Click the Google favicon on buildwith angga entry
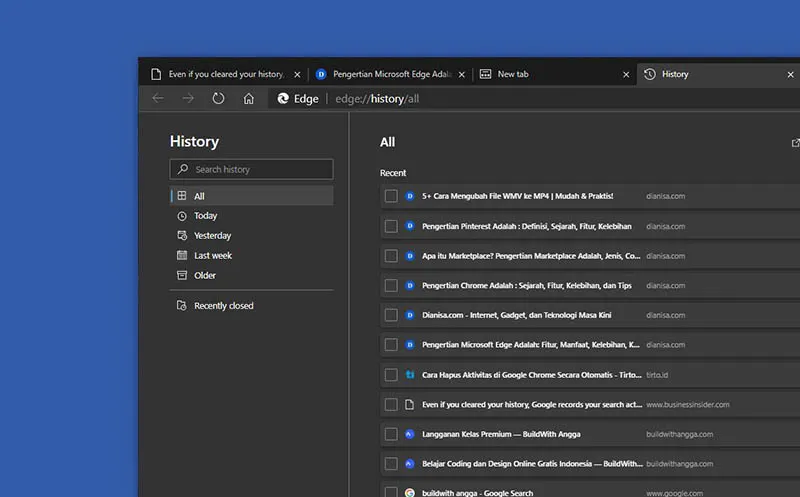The width and height of the screenshot is (800, 497). click(409, 493)
